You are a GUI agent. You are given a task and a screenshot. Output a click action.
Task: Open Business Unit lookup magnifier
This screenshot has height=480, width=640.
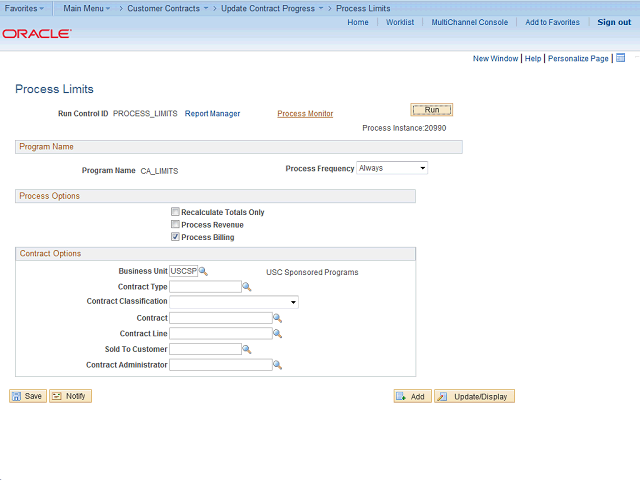(203, 271)
